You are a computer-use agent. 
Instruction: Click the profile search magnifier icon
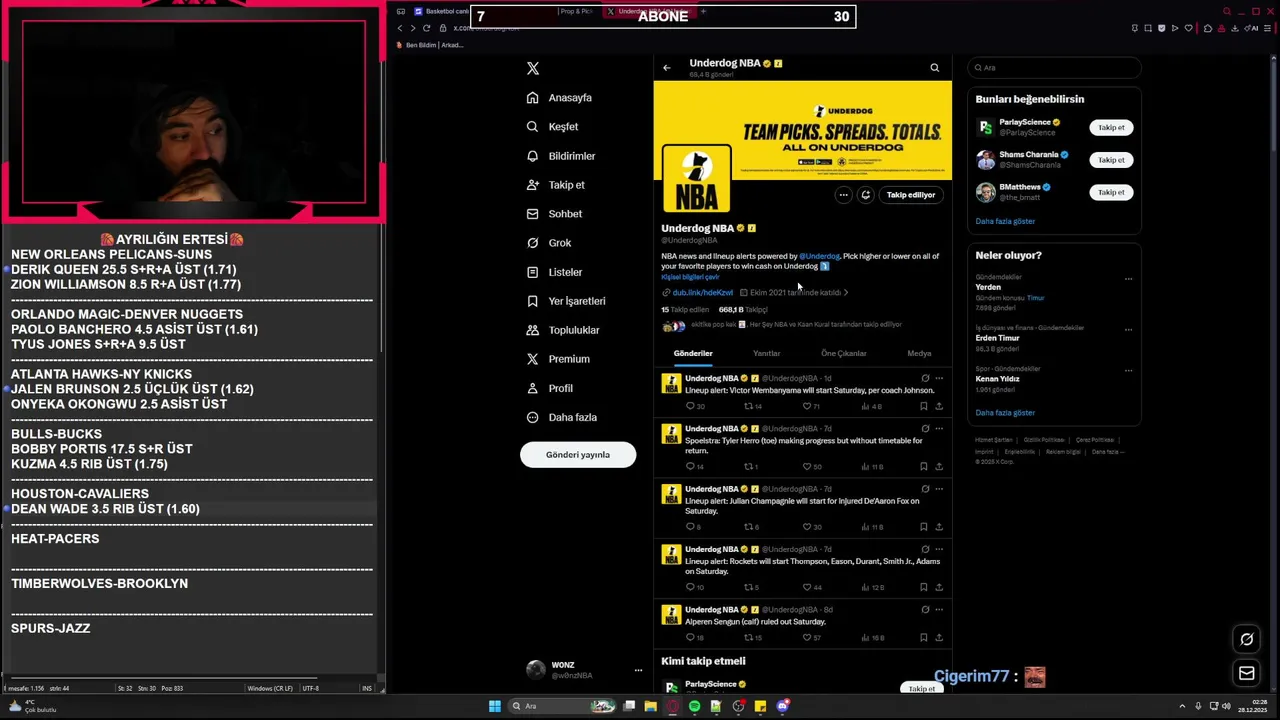pos(935,68)
